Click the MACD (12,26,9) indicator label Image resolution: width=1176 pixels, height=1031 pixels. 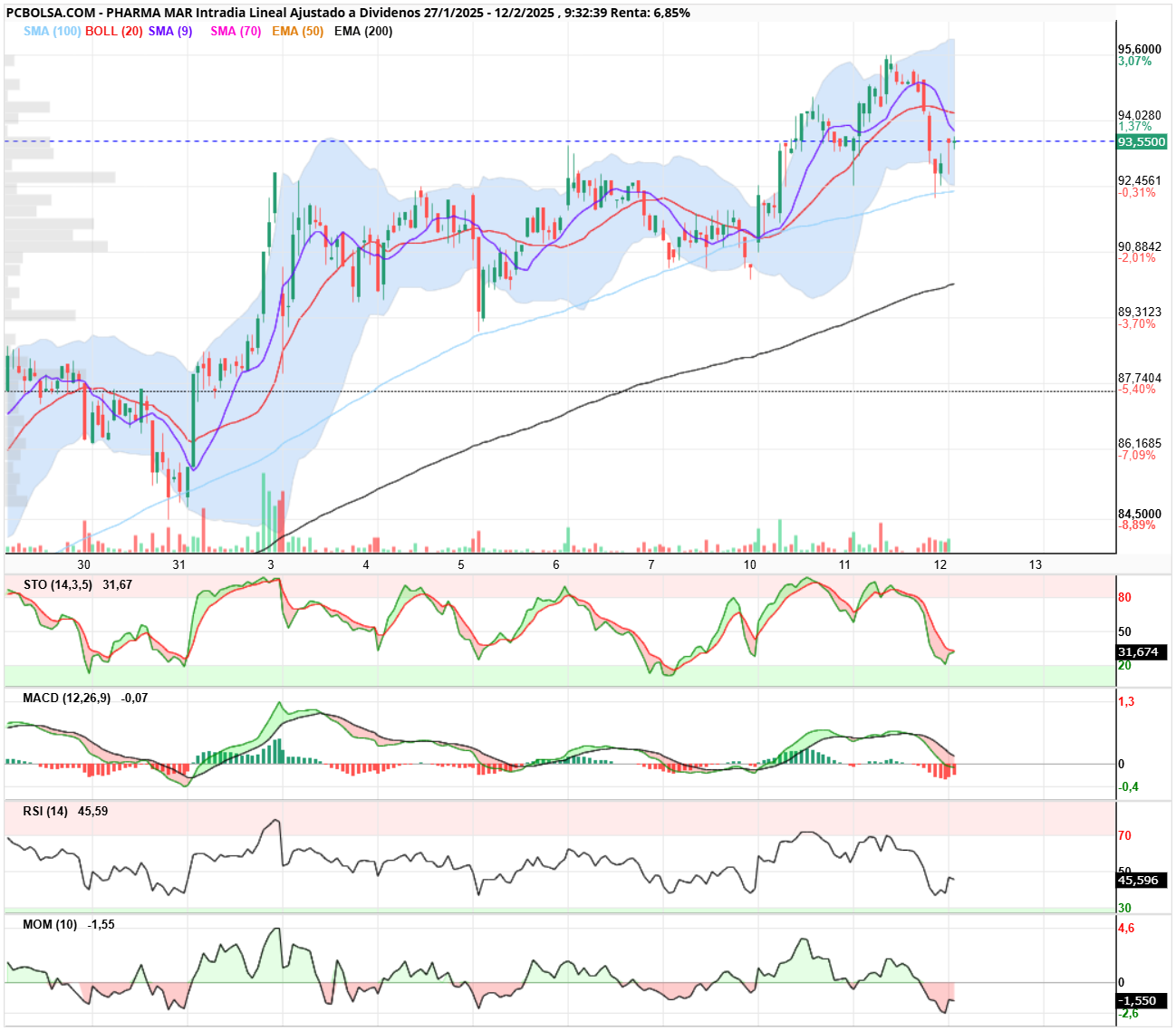(x=67, y=698)
